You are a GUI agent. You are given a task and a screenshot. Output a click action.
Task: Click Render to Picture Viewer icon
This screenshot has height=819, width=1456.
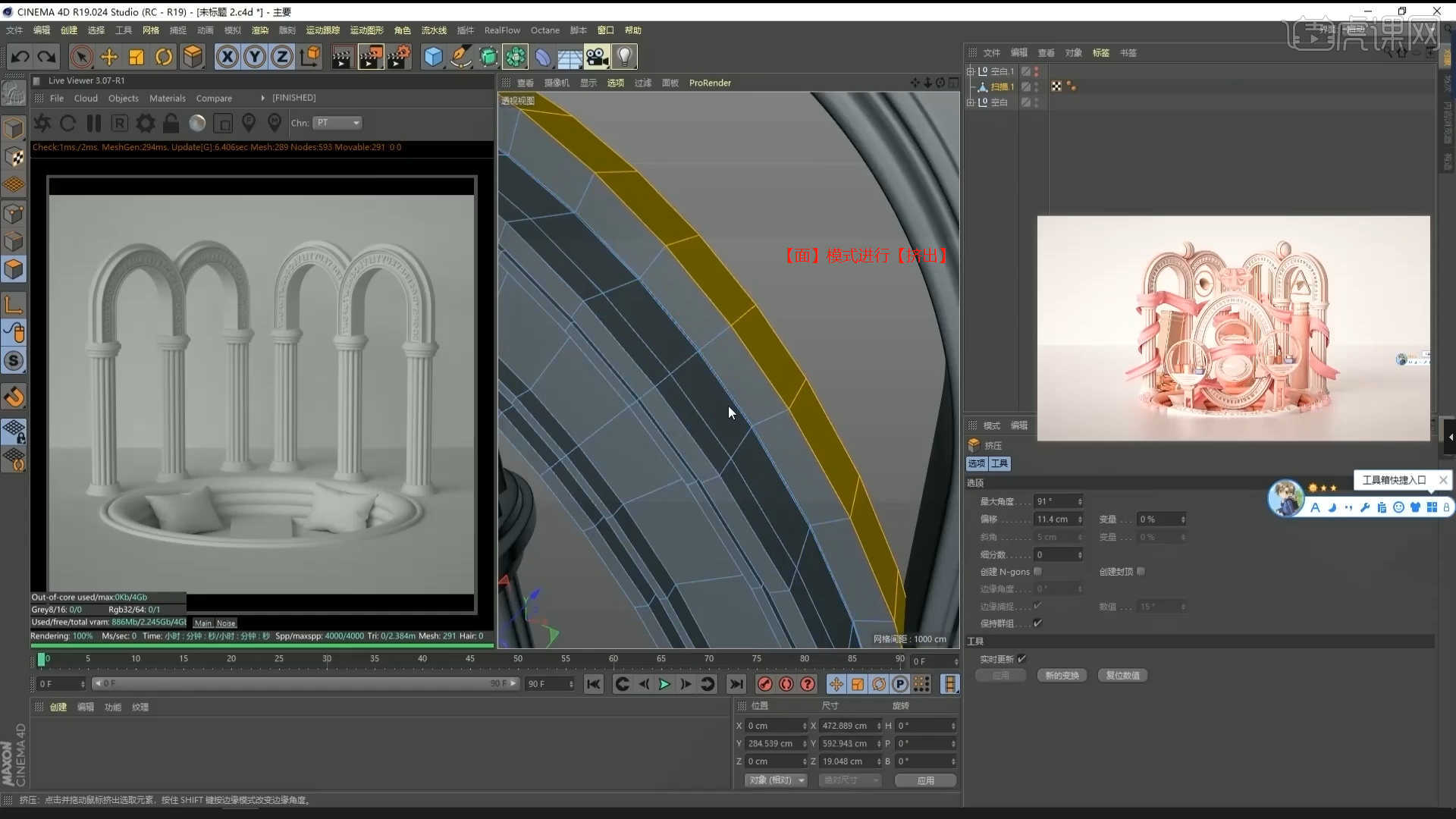click(x=370, y=57)
